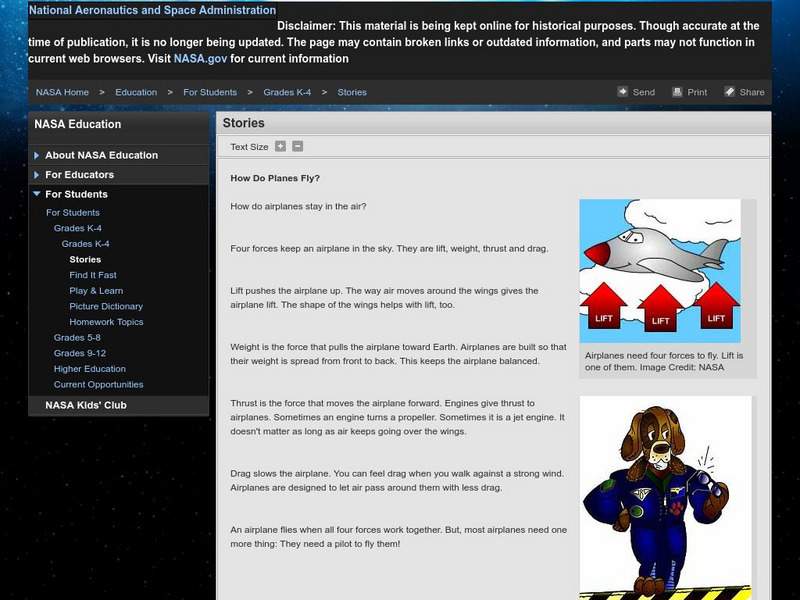Screen dimensions: 800x600
Task: Click the paragraph starting 'Four forces keep'
Action: pos(389,249)
